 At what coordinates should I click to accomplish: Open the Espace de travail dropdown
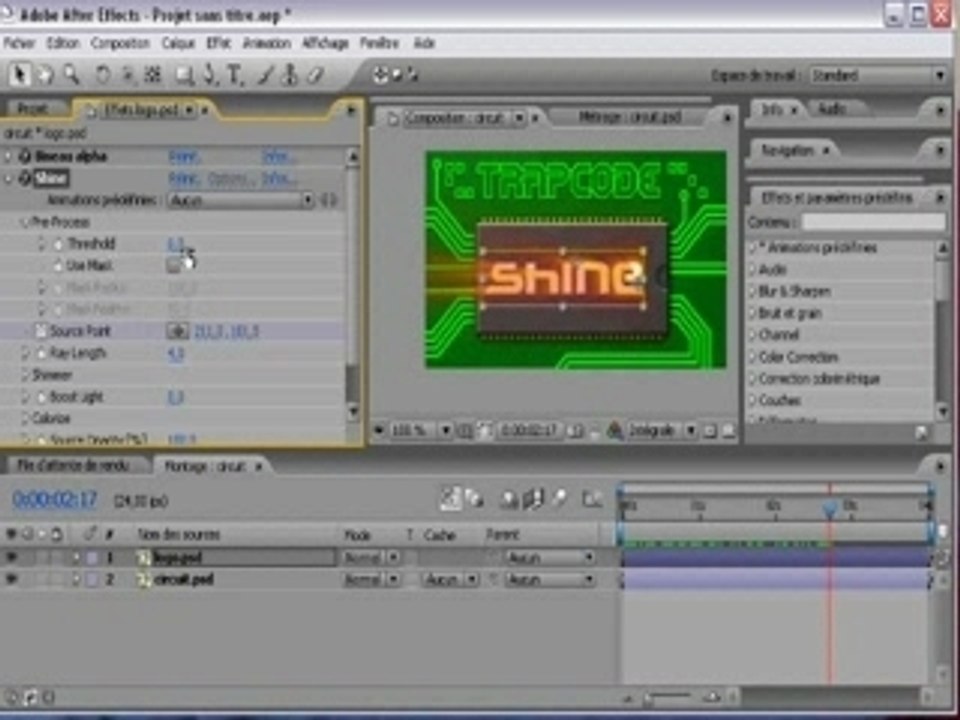877,75
